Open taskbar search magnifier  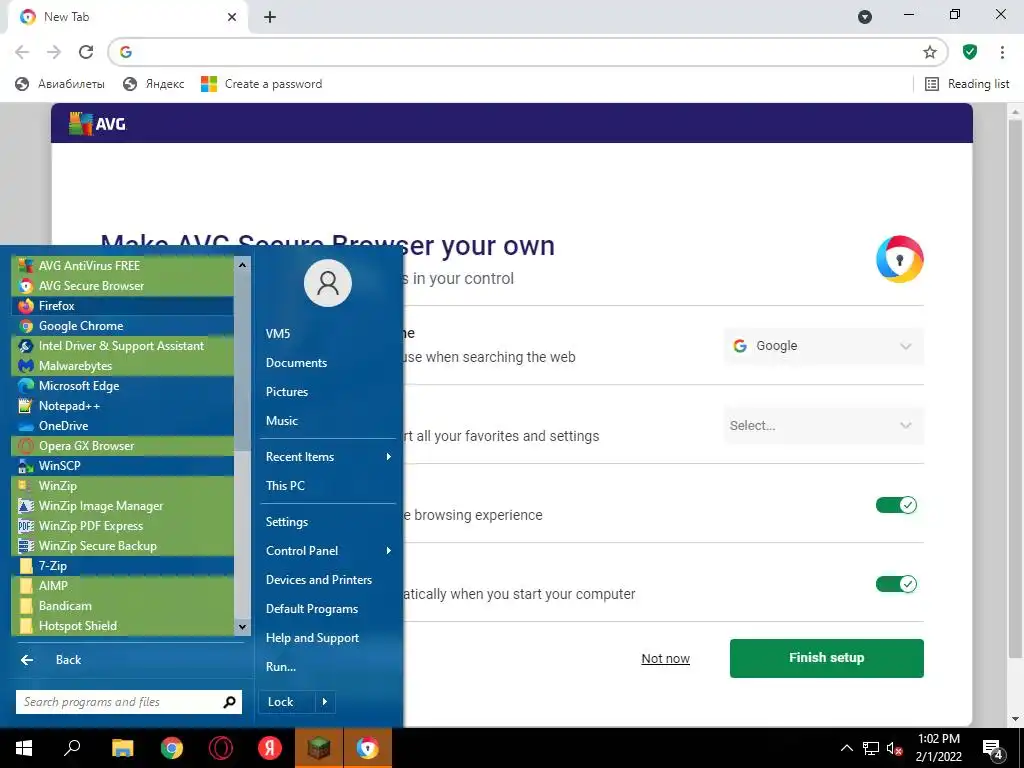coord(72,748)
